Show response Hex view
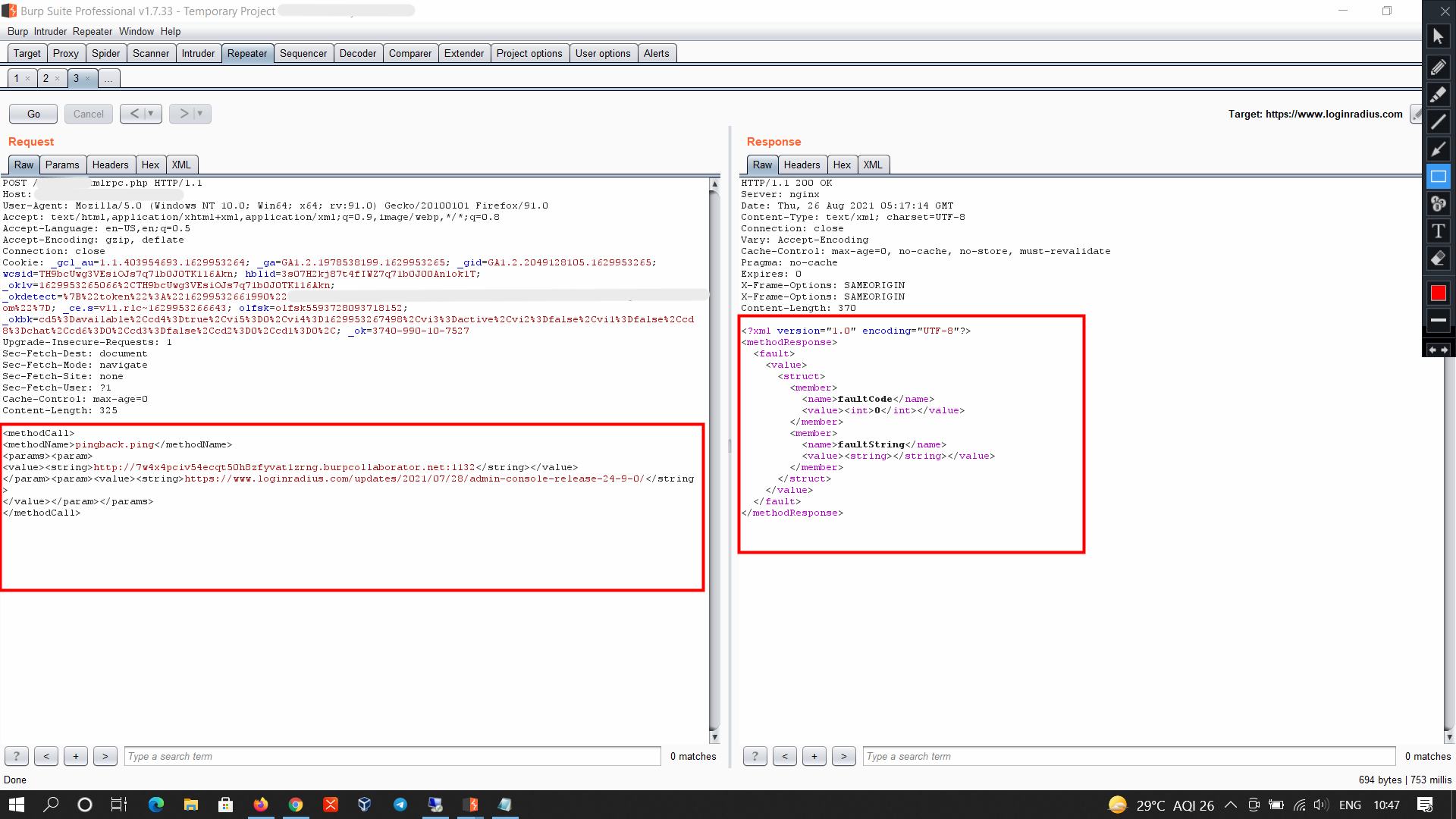 click(842, 165)
